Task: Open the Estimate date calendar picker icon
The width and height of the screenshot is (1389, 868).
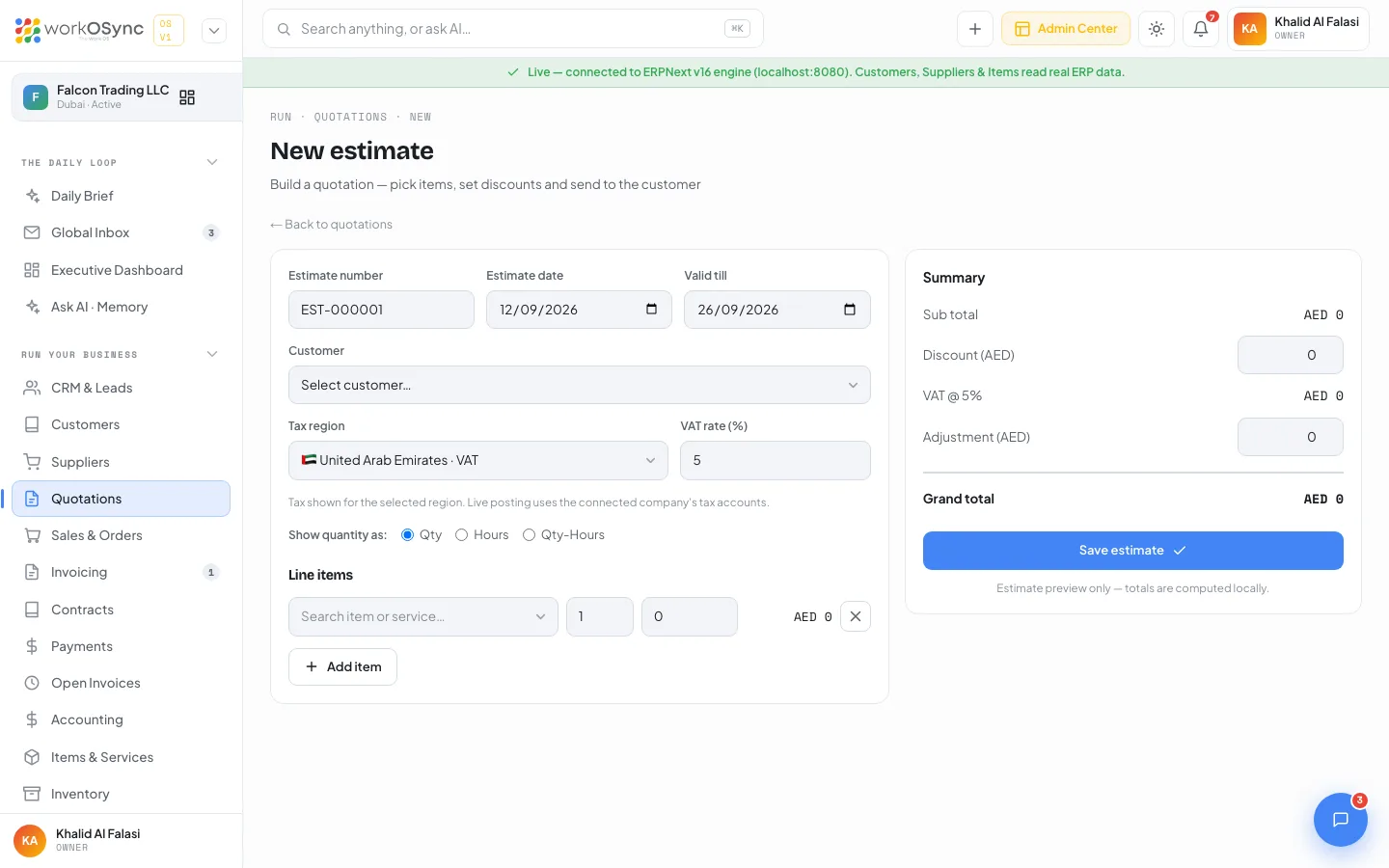Action: pyautogui.click(x=651, y=310)
